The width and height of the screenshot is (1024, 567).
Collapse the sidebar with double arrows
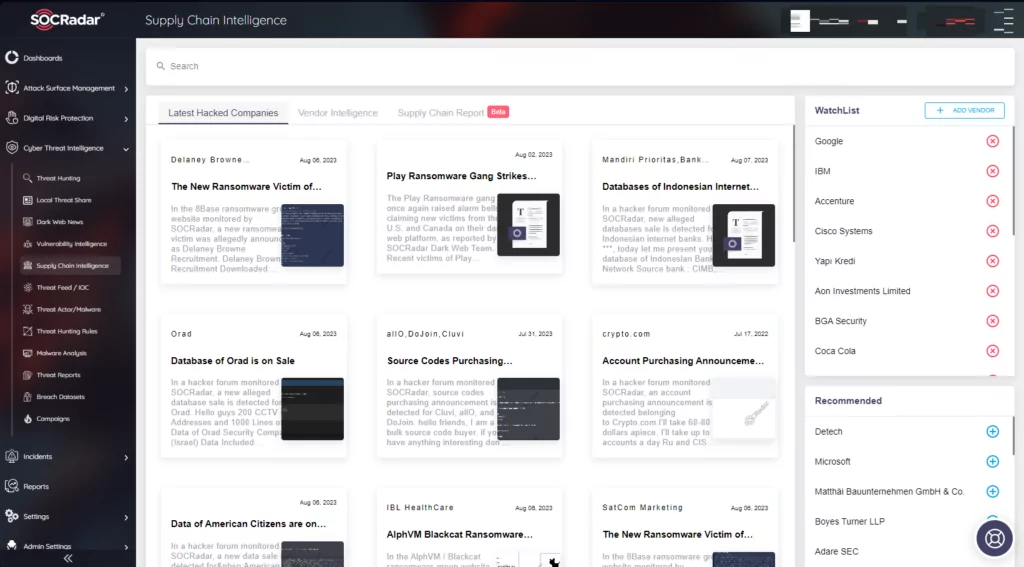[68, 559]
